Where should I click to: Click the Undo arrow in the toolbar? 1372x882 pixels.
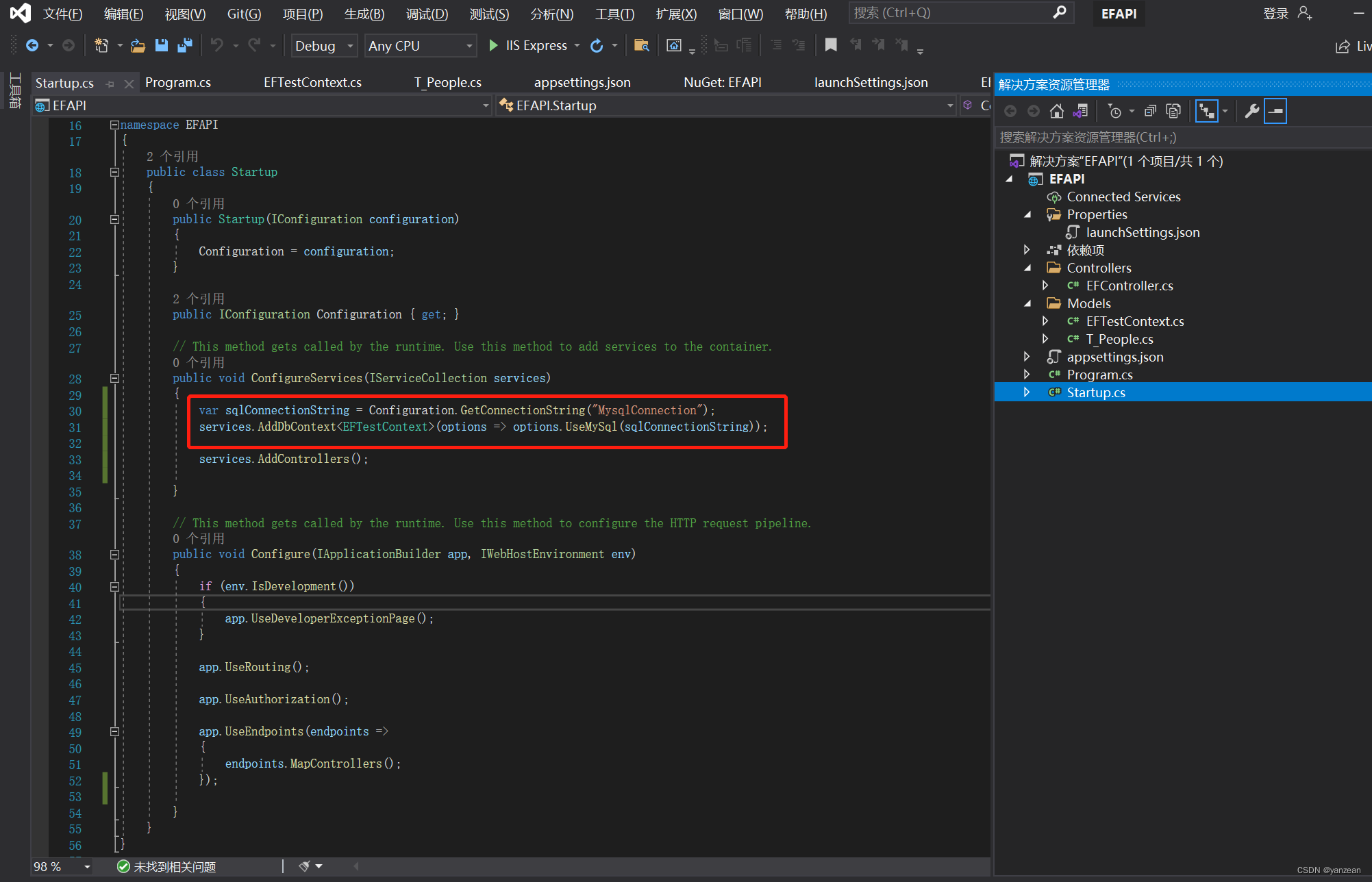coord(217,46)
